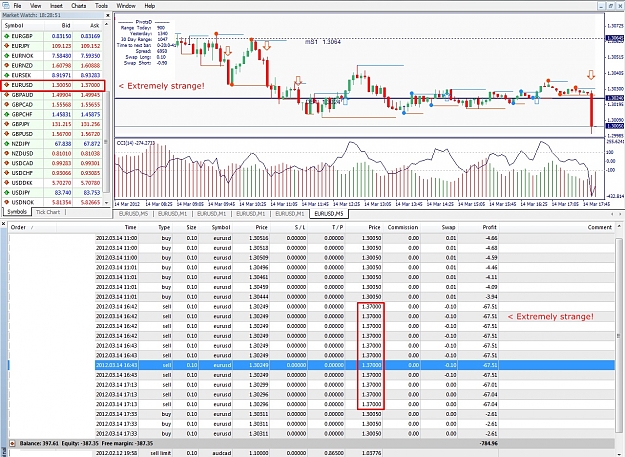Image resolution: width=625 pixels, height=457 pixels.
Task: Open the View menu
Action: pyautogui.click(x=35, y=6)
